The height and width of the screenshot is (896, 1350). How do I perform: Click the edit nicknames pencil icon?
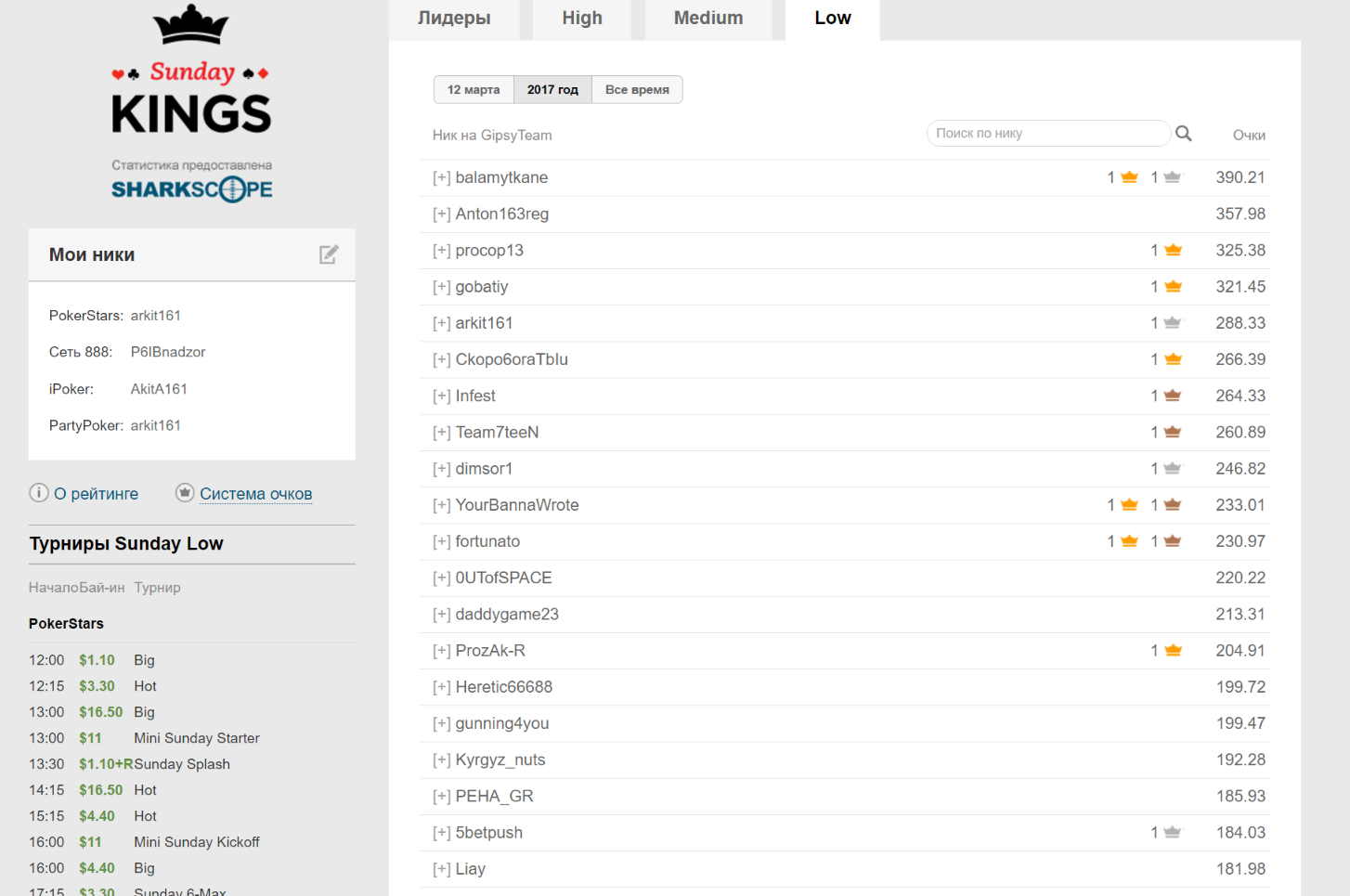pos(329,254)
